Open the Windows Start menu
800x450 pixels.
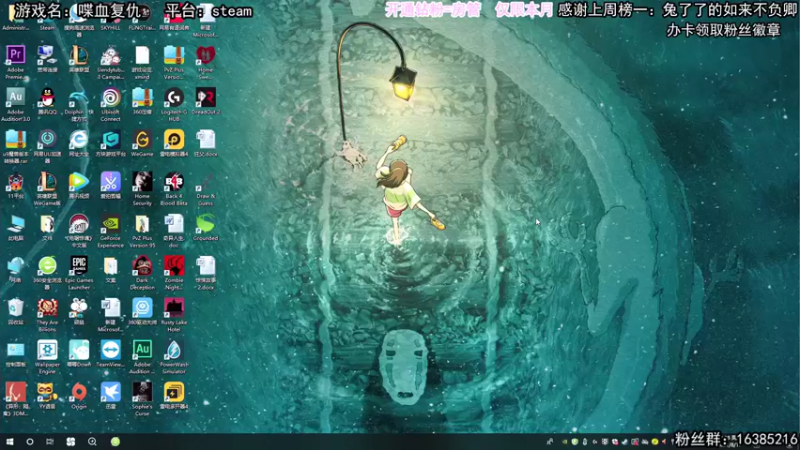point(9,441)
